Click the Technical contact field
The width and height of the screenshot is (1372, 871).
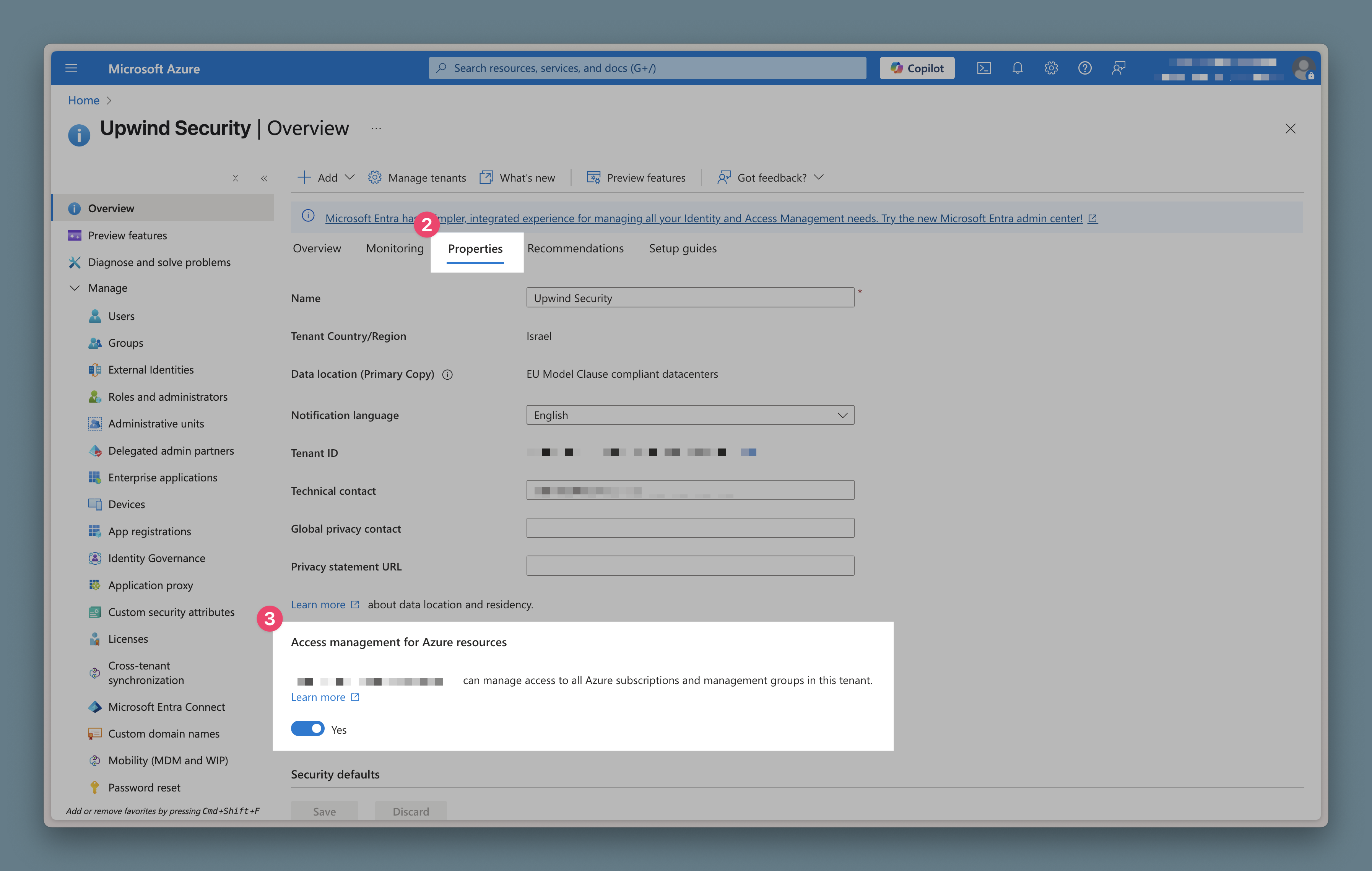[x=690, y=491]
